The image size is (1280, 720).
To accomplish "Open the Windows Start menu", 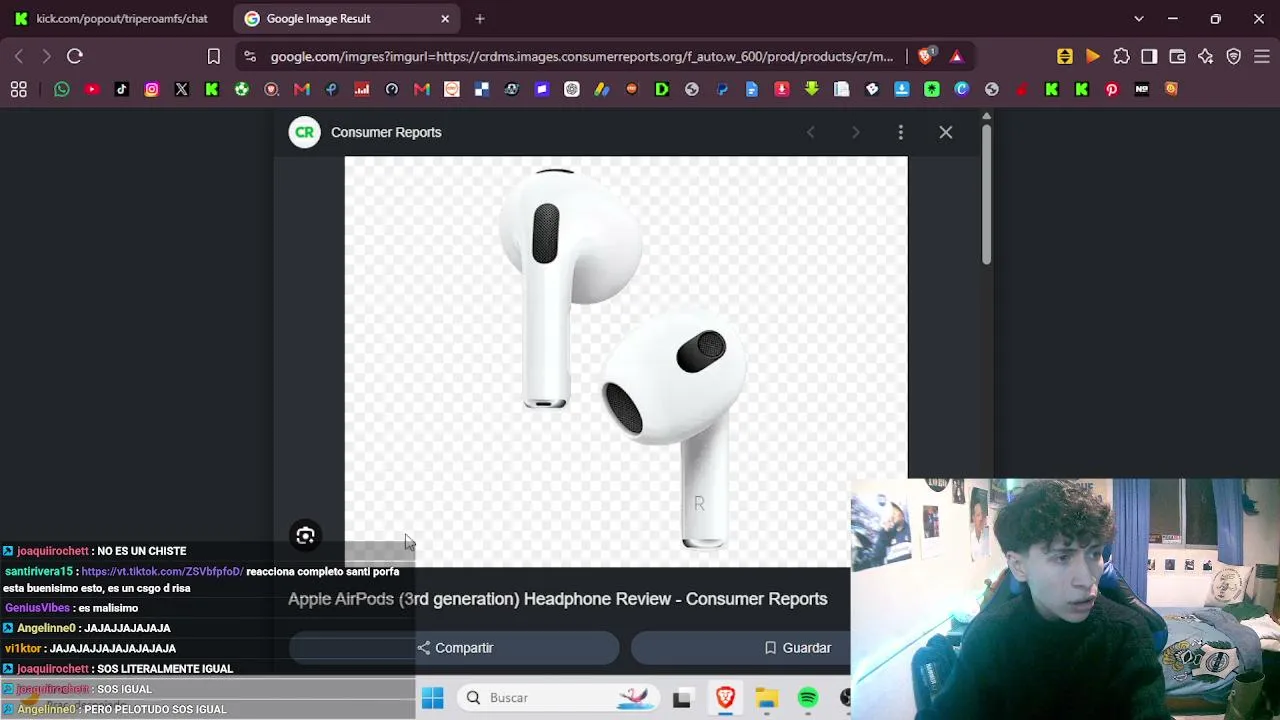I will click(x=432, y=698).
